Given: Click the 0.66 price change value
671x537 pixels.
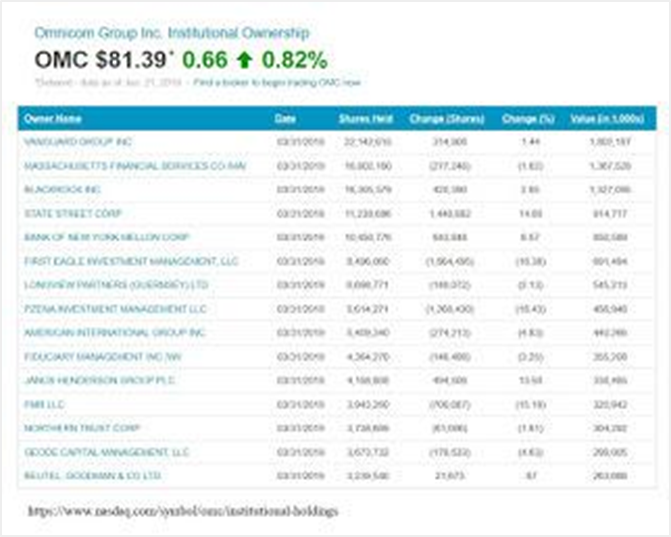Looking at the screenshot, I should [x=205, y=60].
